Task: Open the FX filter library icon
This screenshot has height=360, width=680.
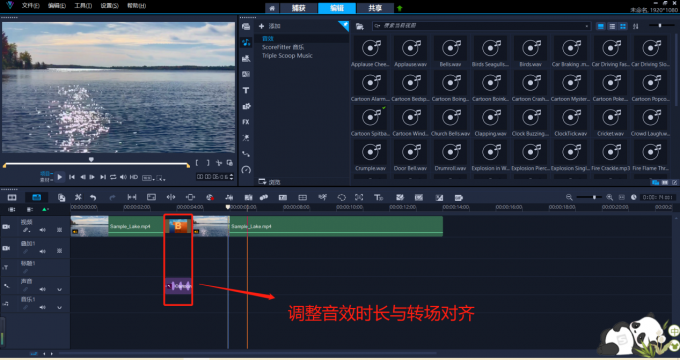Action: (x=246, y=122)
